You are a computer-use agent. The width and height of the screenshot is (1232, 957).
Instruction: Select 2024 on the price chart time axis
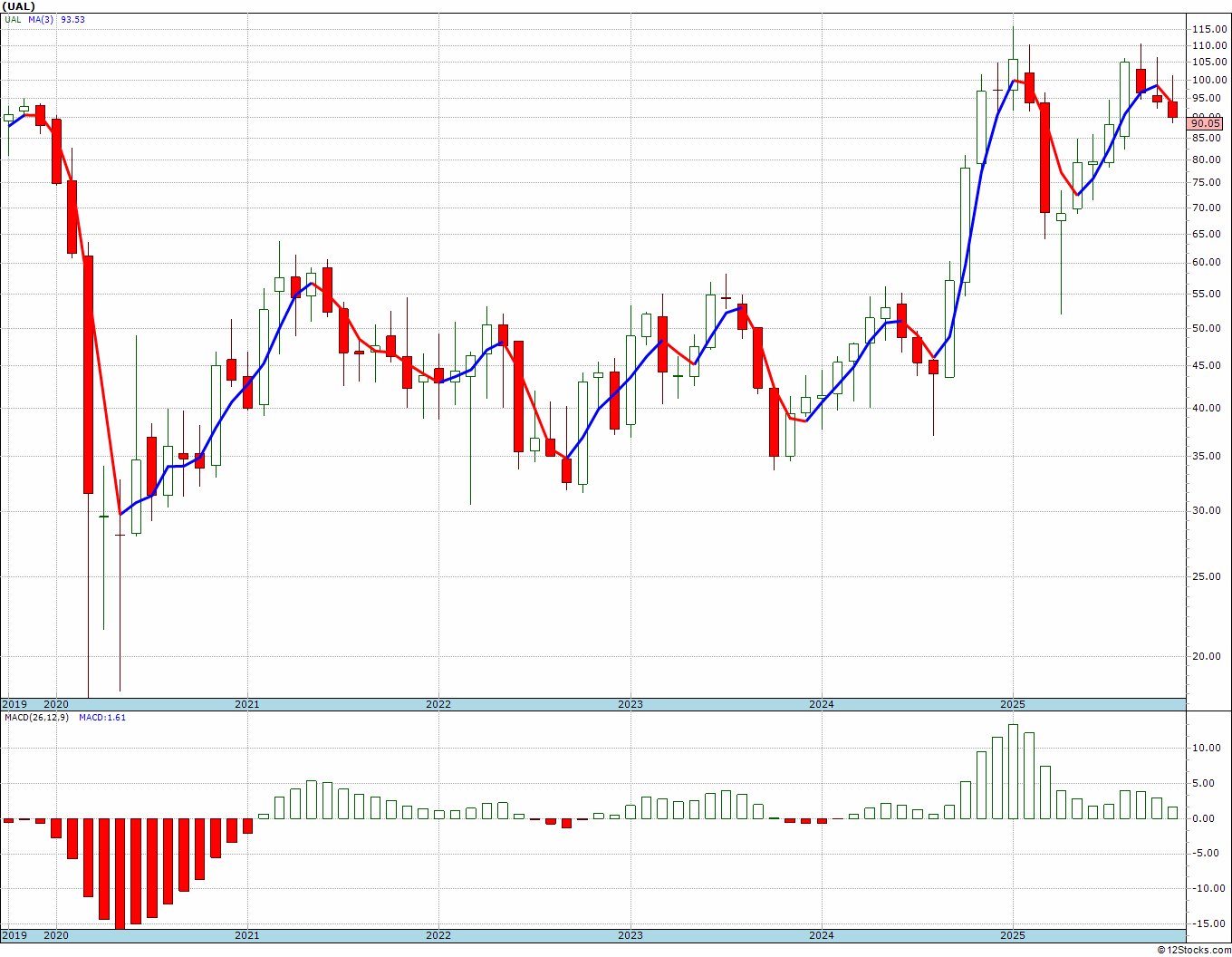[x=822, y=704]
